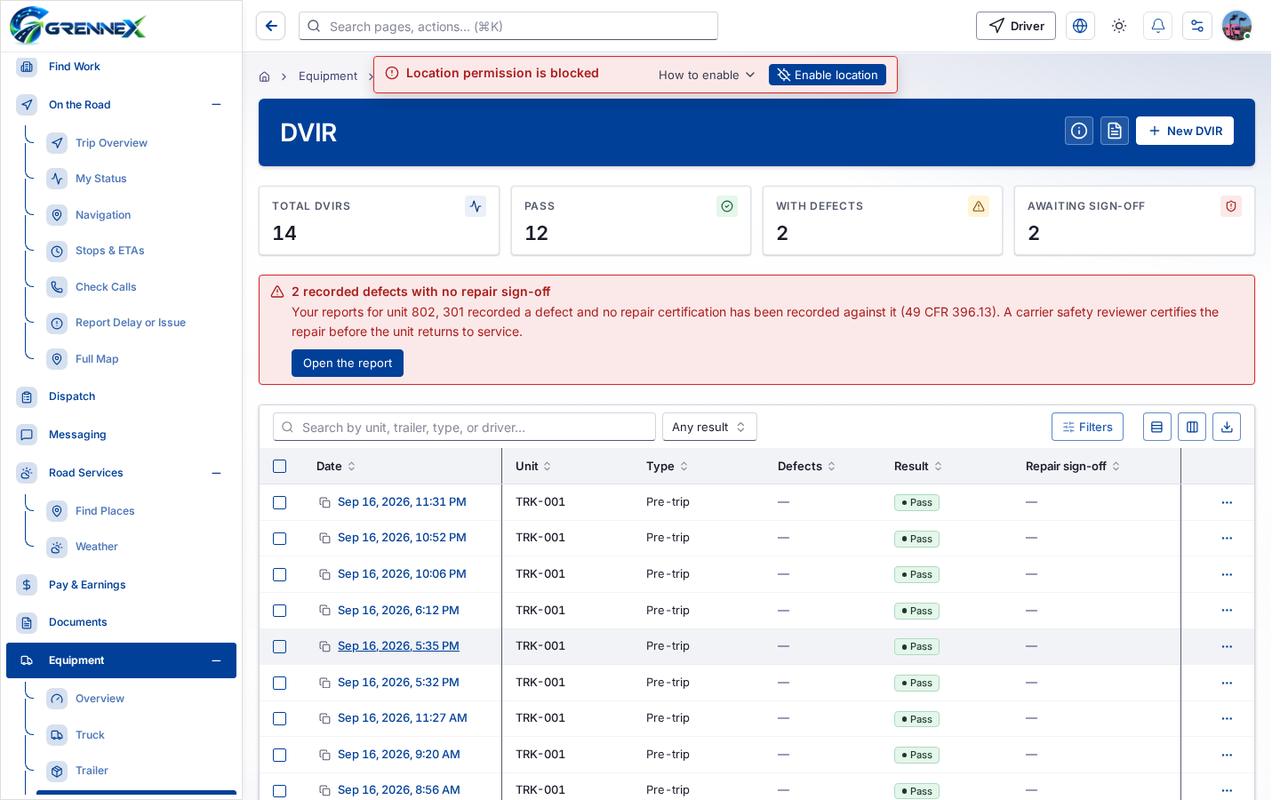Viewport: 1280px width, 800px height.
Task: Collapse the On the Road section
Action: (x=216, y=105)
